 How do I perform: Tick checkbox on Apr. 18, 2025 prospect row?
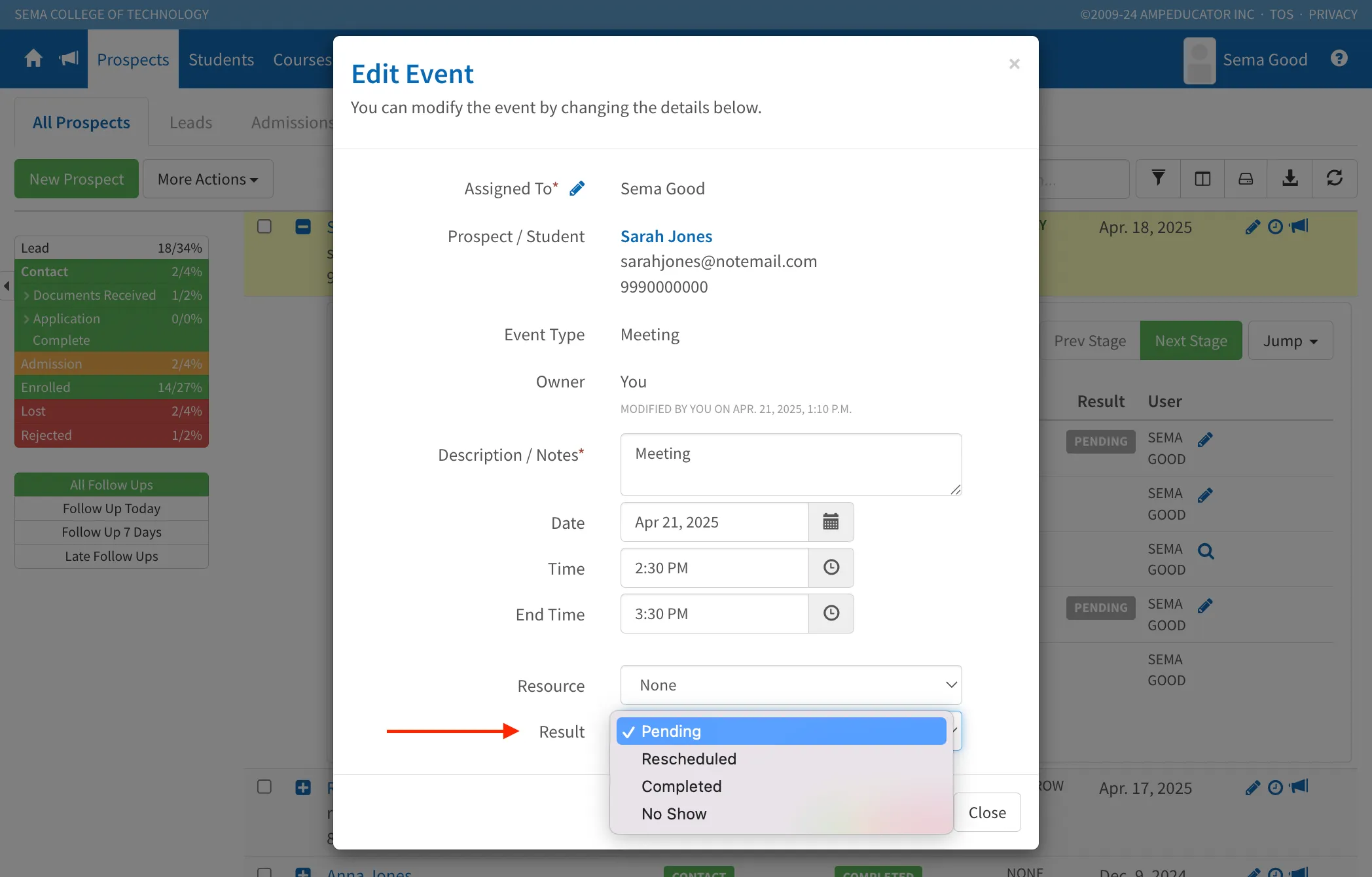[264, 226]
